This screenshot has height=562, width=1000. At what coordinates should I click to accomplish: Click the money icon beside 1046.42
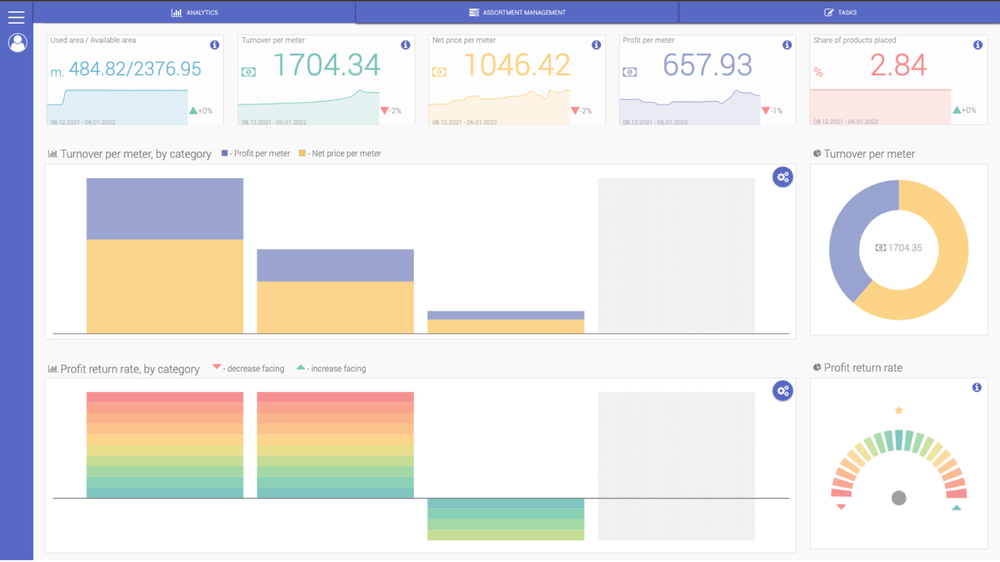pyautogui.click(x=439, y=72)
